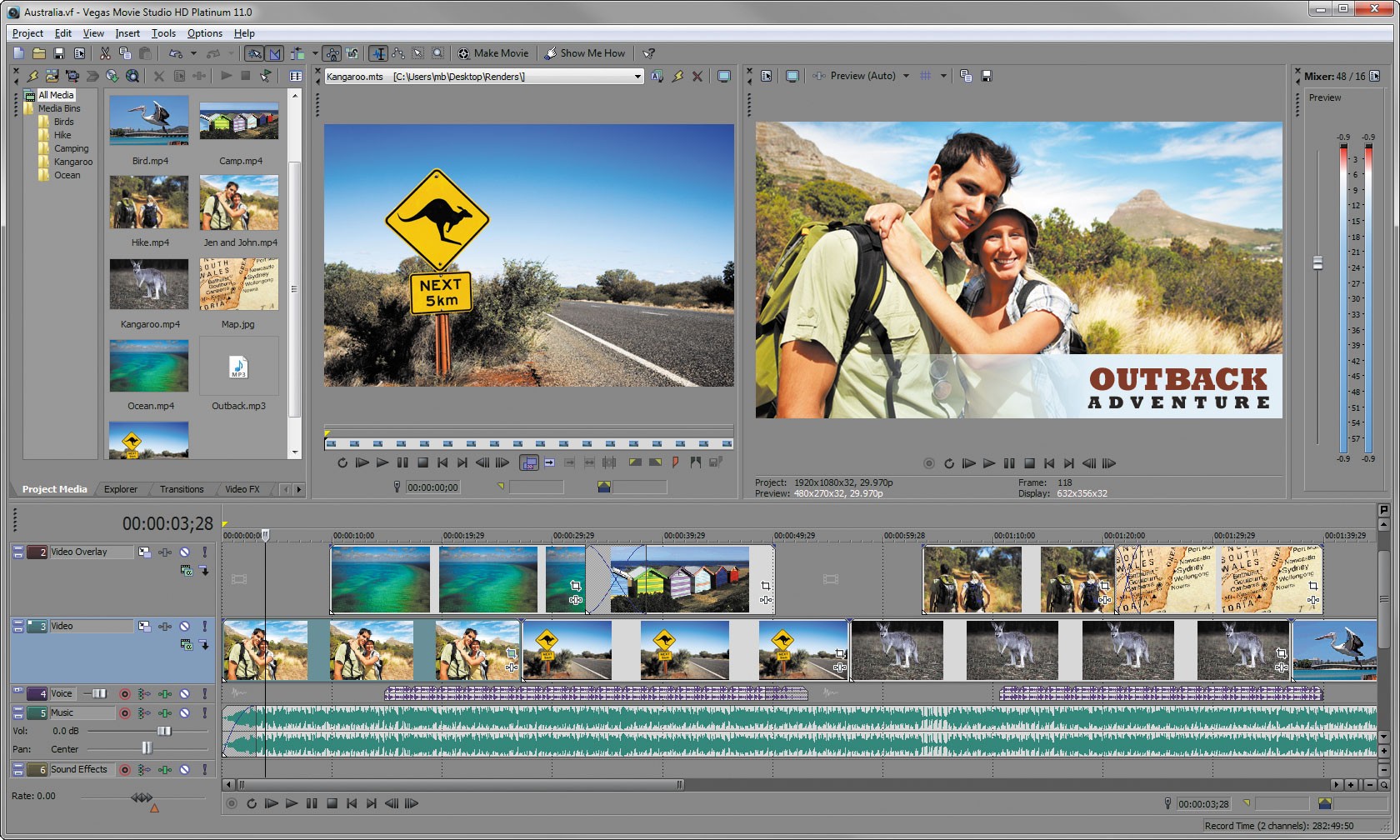
Task: Open the Preview (Auto) quality dropdown
Action: (x=906, y=76)
